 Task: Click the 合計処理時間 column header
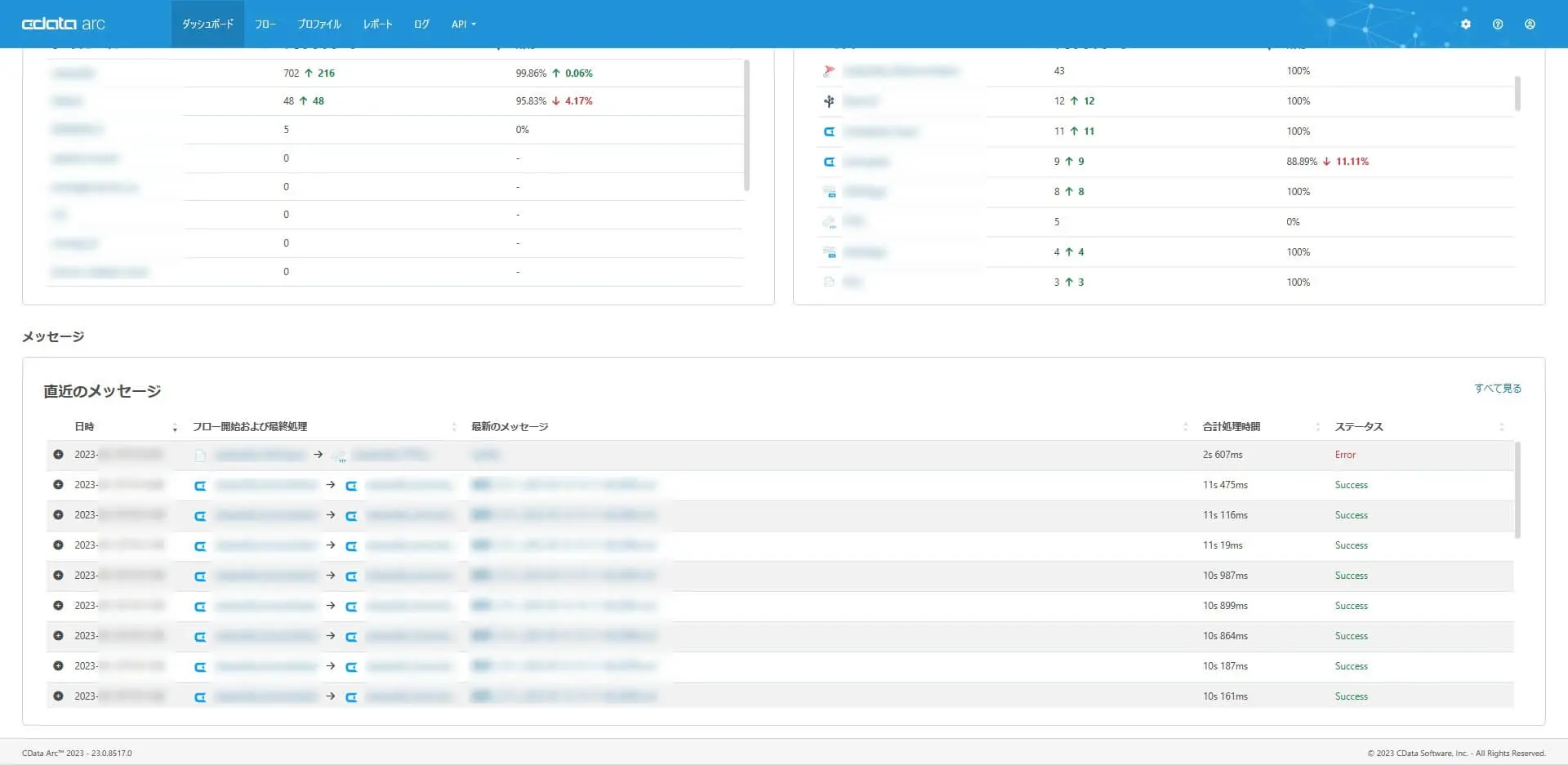click(1232, 427)
